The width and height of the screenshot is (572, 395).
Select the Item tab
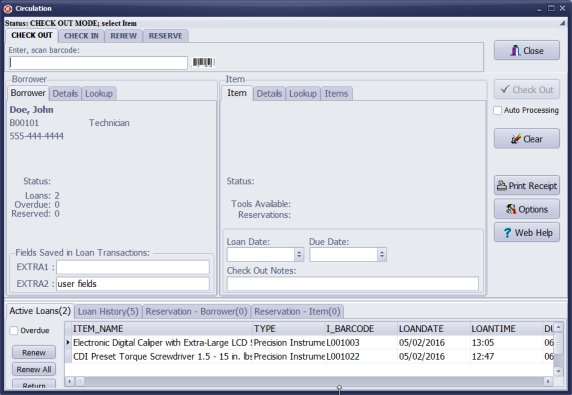point(237,93)
